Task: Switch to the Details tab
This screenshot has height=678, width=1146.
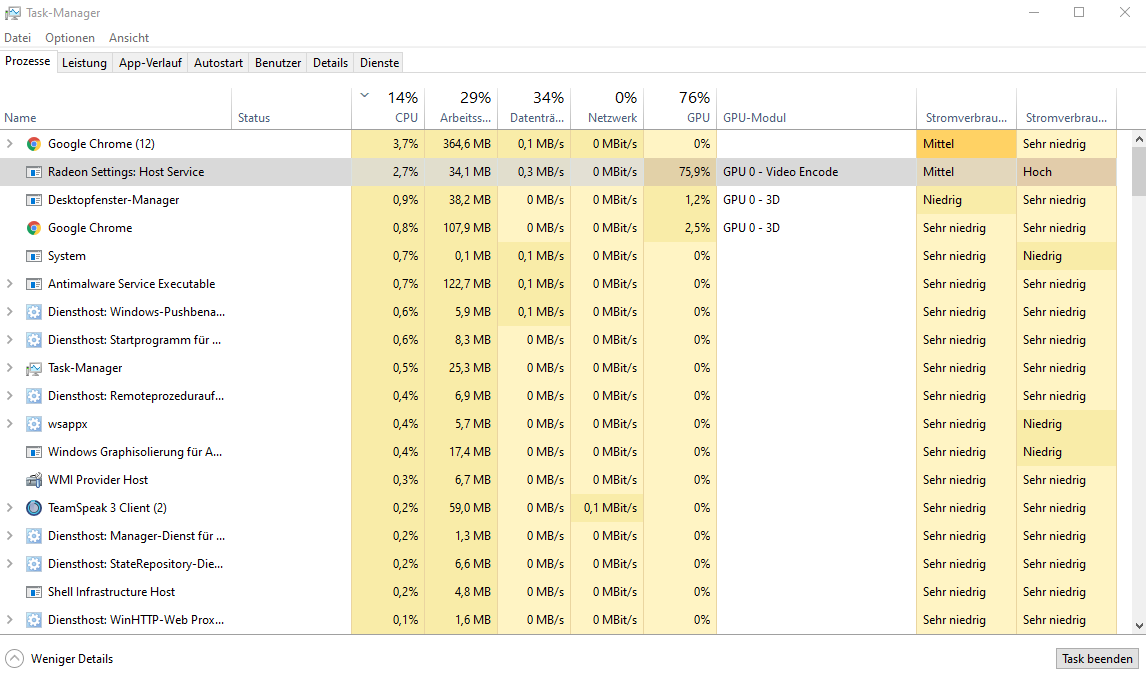Action: click(330, 63)
